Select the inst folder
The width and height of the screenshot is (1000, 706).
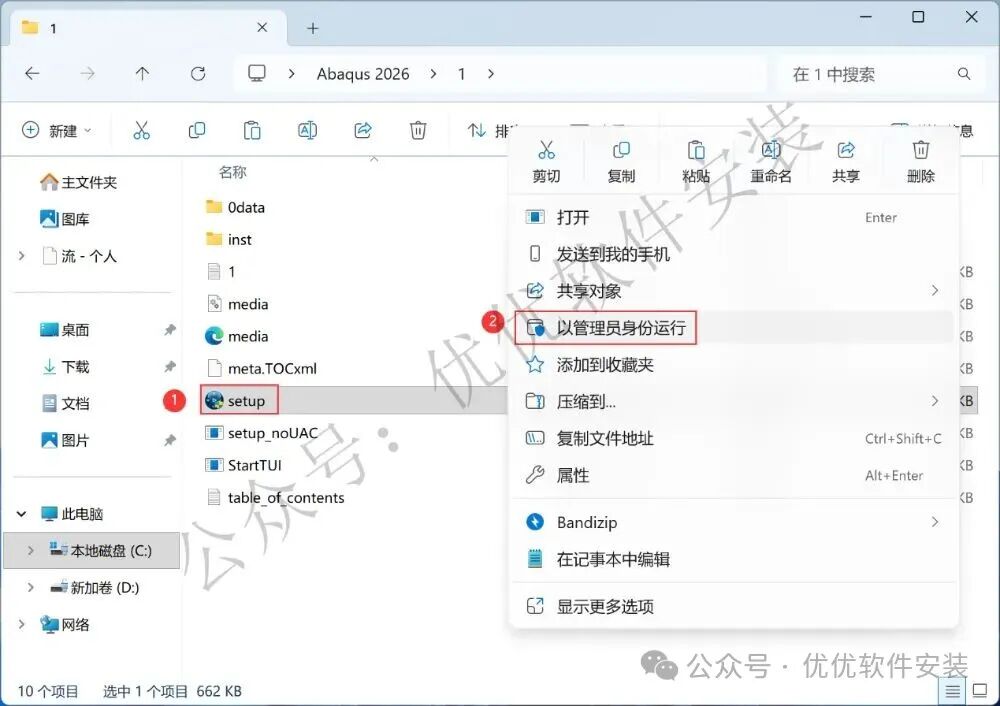229,239
